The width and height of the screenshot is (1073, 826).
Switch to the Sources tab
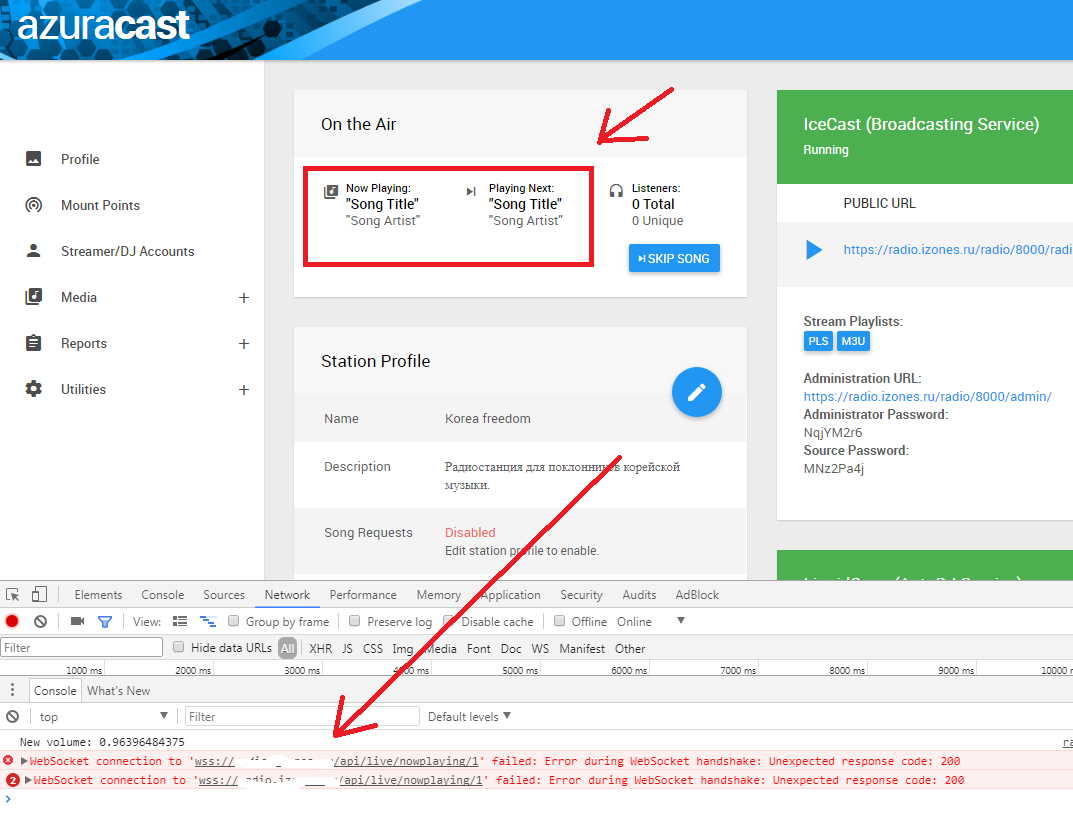[224, 595]
